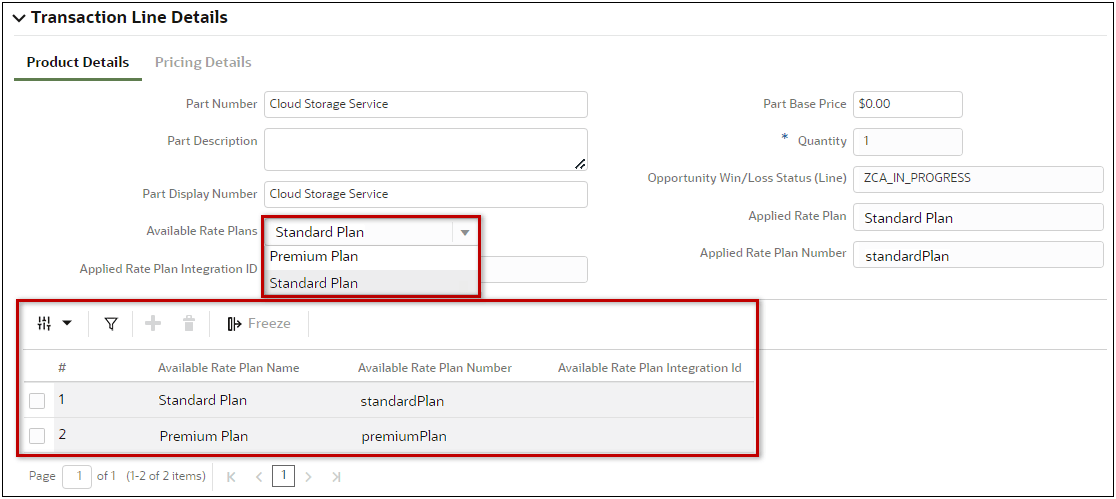Viewport: 1116px width, 499px height.
Task: Click the next page arrow
Action: 308,476
